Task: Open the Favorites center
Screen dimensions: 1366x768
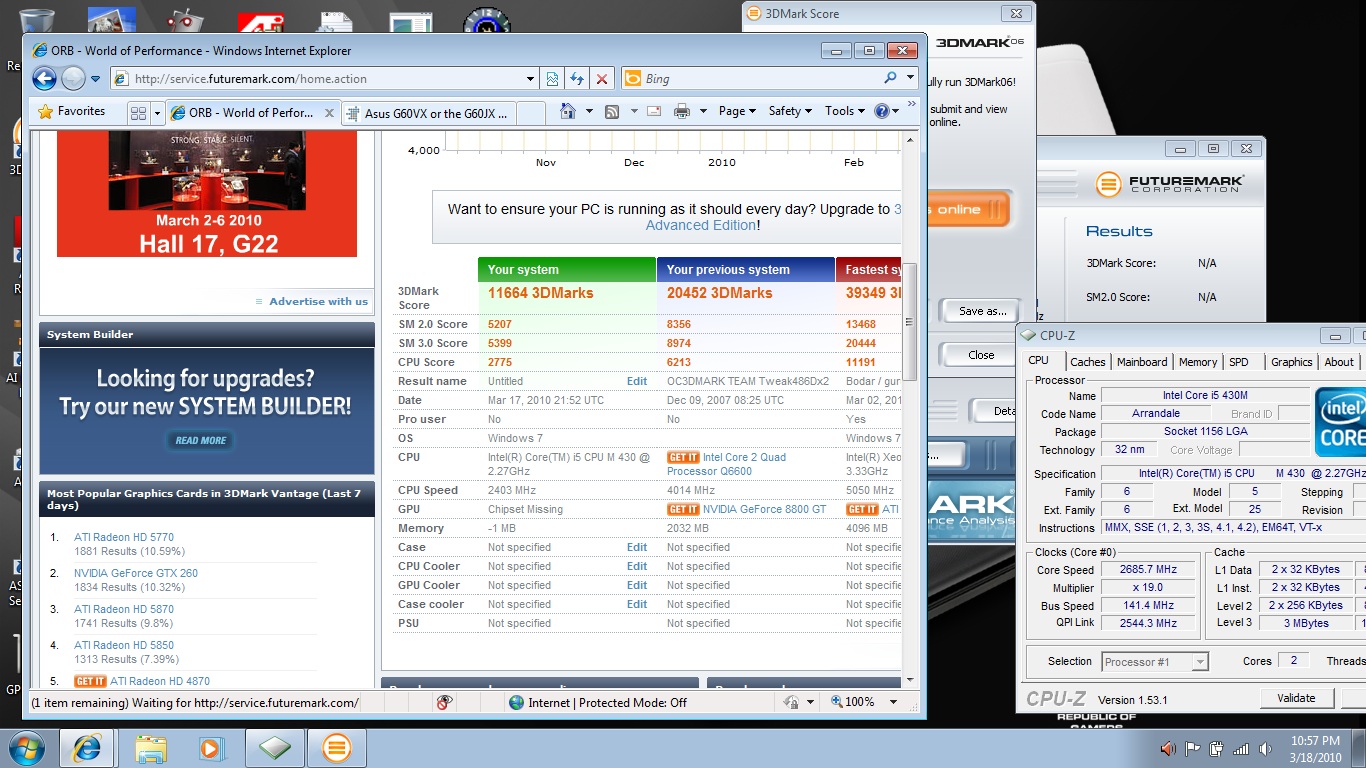Action: click(72, 112)
